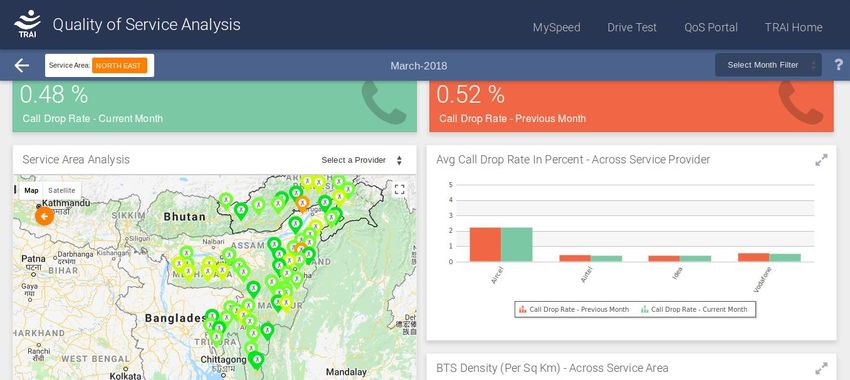
Task: Visit the TRAI Home link
Action: click(x=794, y=27)
